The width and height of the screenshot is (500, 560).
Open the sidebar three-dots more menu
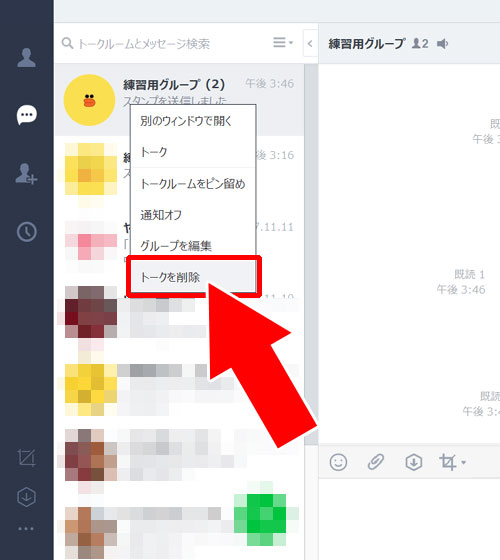26,529
